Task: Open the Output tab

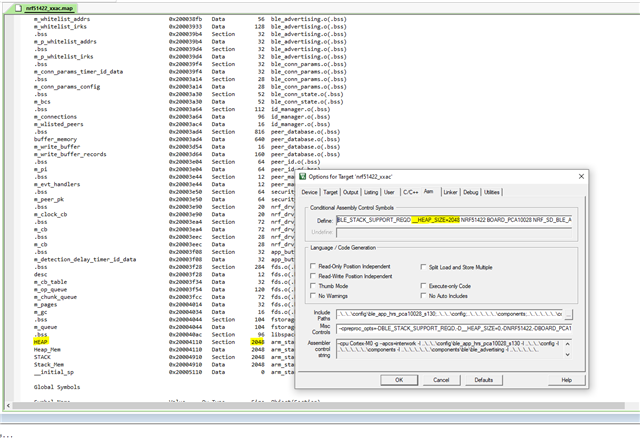Action: click(350, 192)
